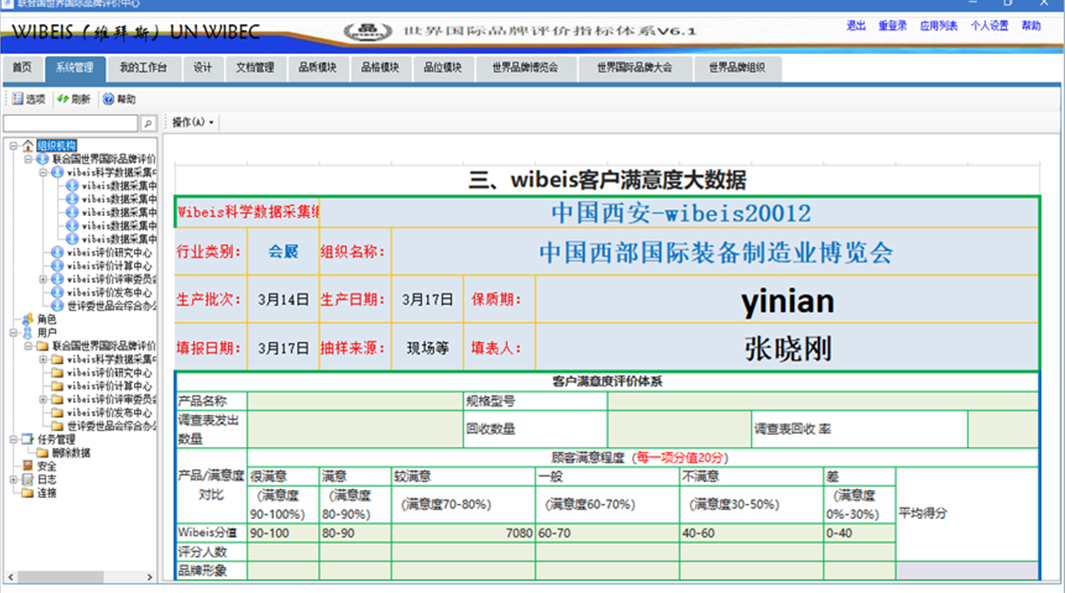This screenshot has height=593, width=1065.
Task: Open the 品质模块 tab
Action: pyautogui.click(x=318, y=68)
